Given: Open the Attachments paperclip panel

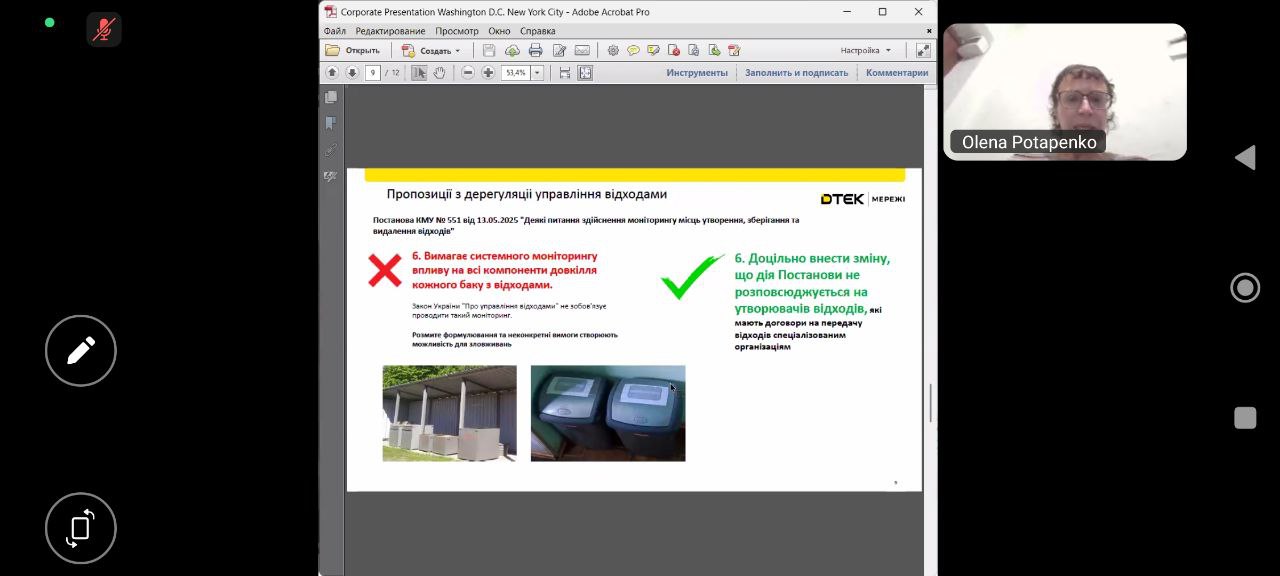Looking at the screenshot, I should (x=331, y=150).
